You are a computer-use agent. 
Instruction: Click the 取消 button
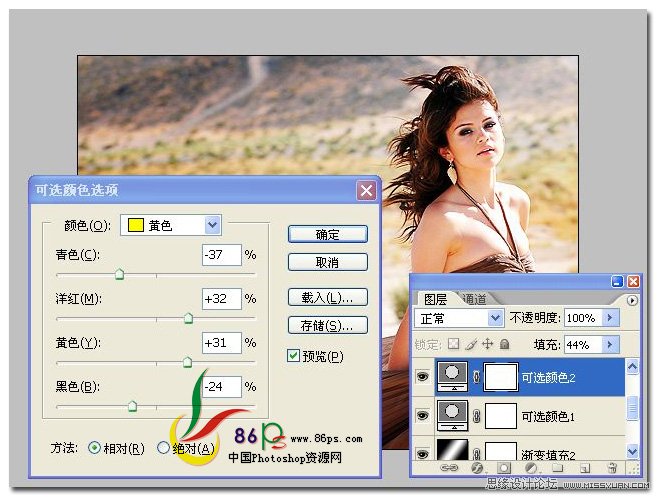coord(327,262)
